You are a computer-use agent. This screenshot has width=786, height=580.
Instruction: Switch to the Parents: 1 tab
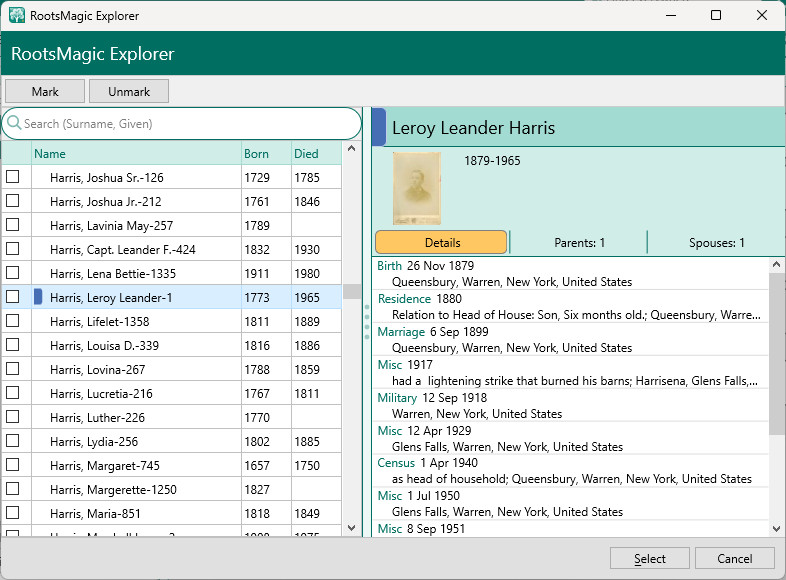579,243
